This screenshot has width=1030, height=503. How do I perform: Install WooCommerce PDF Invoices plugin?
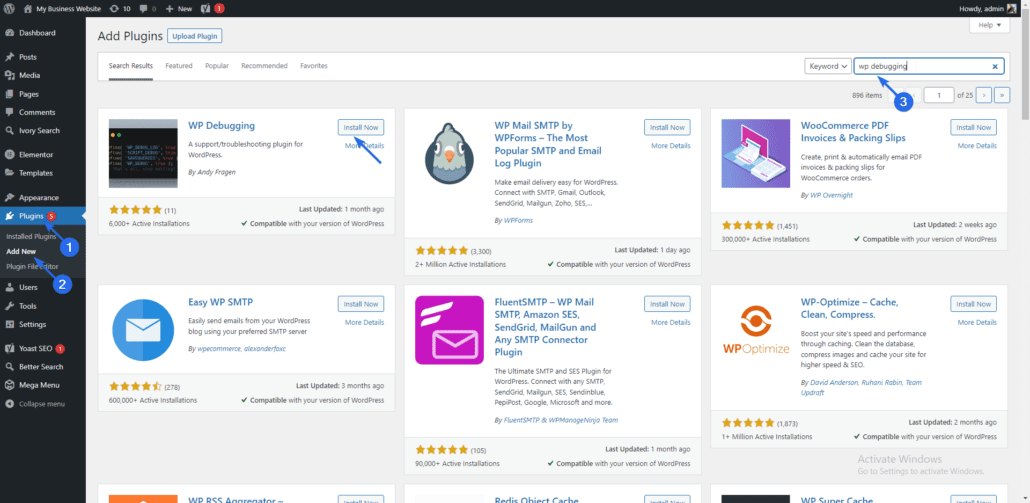pos(974,127)
